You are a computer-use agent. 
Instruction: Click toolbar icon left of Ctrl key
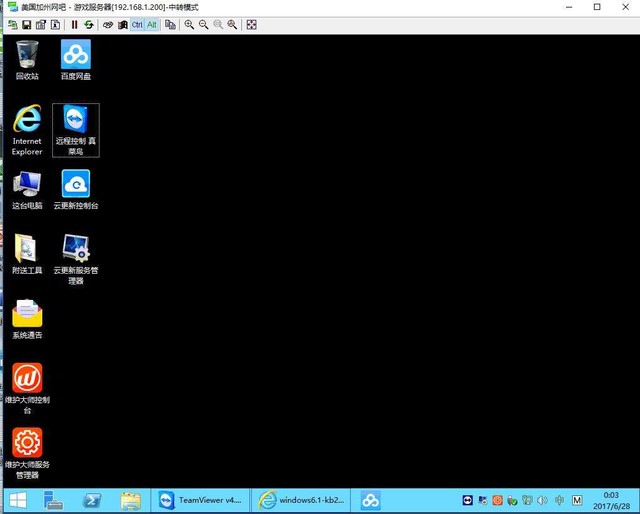click(x=122, y=25)
